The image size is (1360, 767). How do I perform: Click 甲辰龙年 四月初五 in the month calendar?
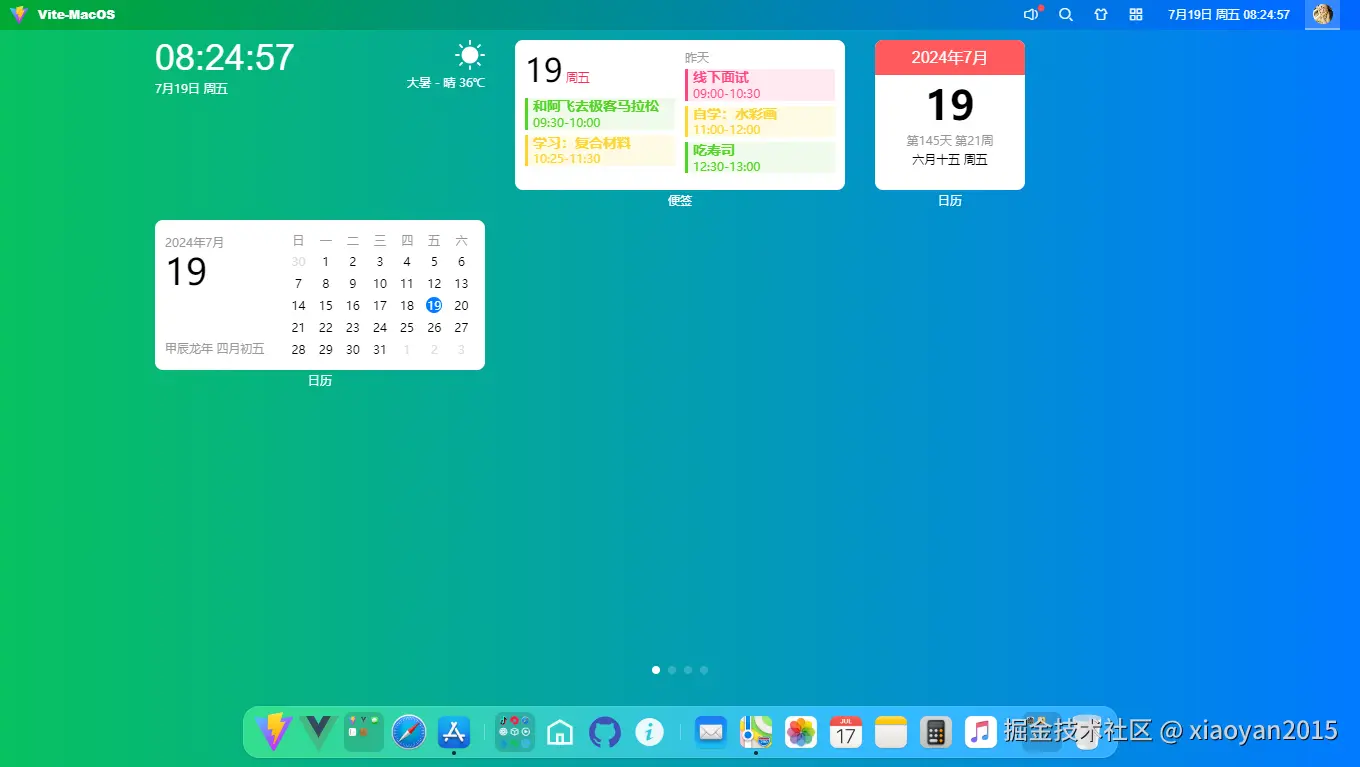pyautogui.click(x=215, y=349)
